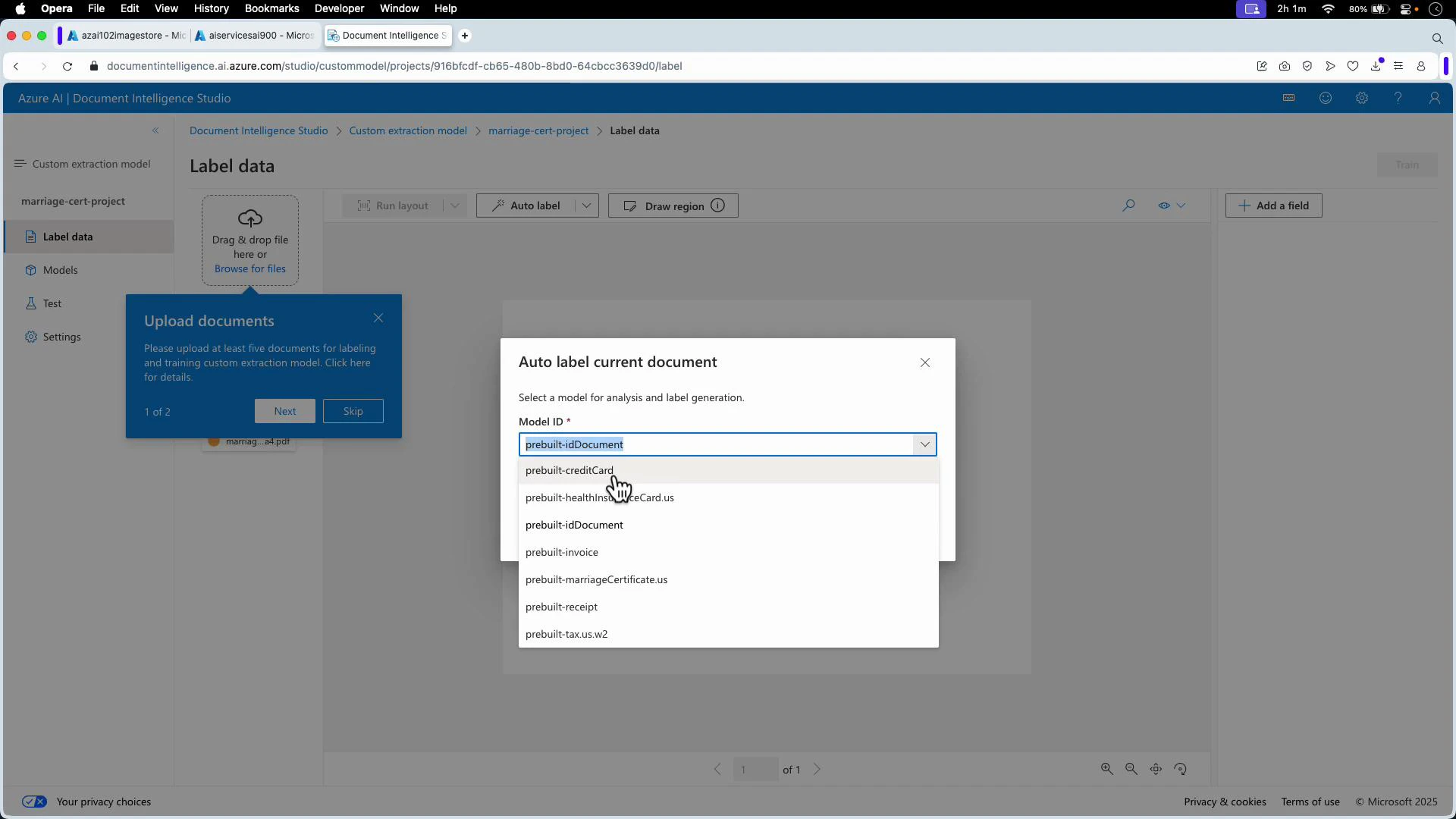The width and height of the screenshot is (1456, 819).
Task: Select the Draw region tool
Action: [x=672, y=206]
